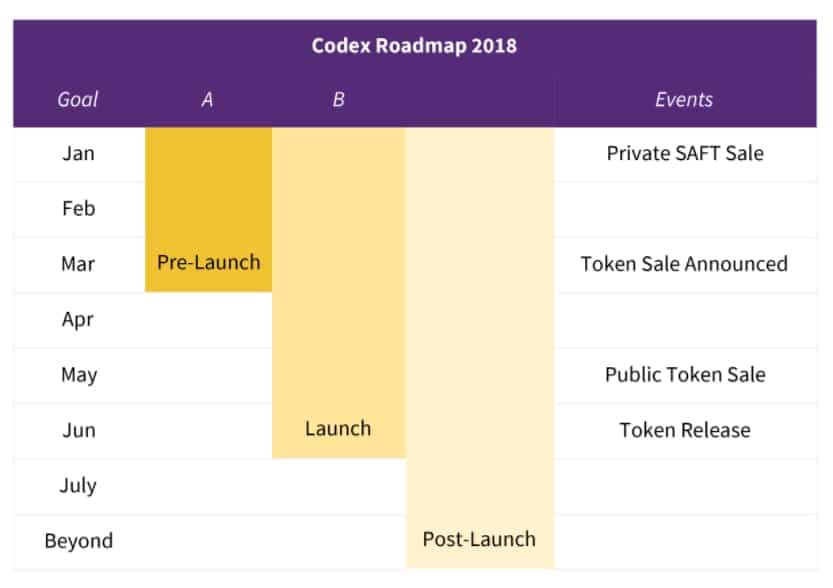
Task: Click the Codex Roadmap 2018 title
Action: 415,46
